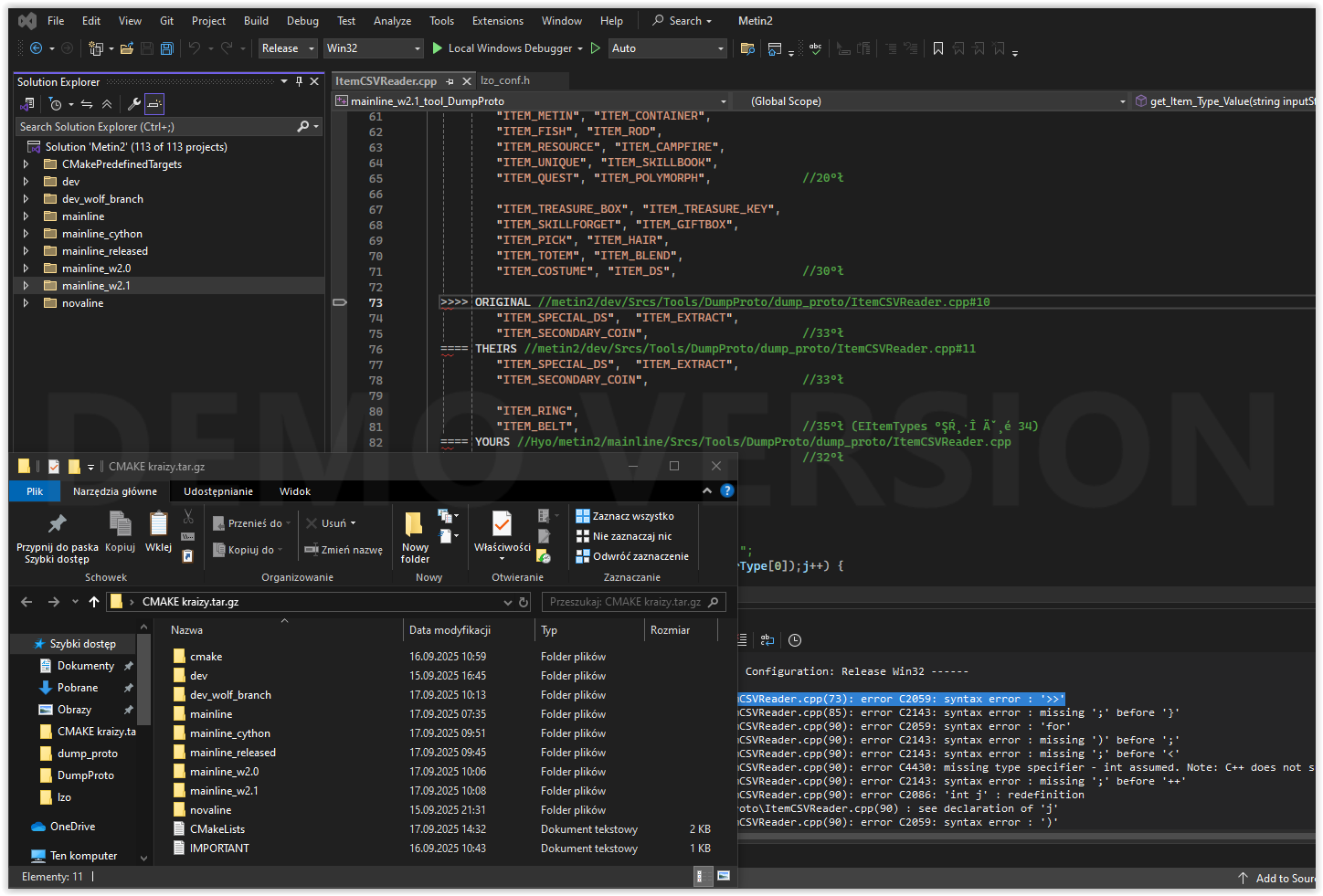Switch to the lzo_conf.h tab
The width and height of the screenshot is (1323, 896).
pos(505,80)
